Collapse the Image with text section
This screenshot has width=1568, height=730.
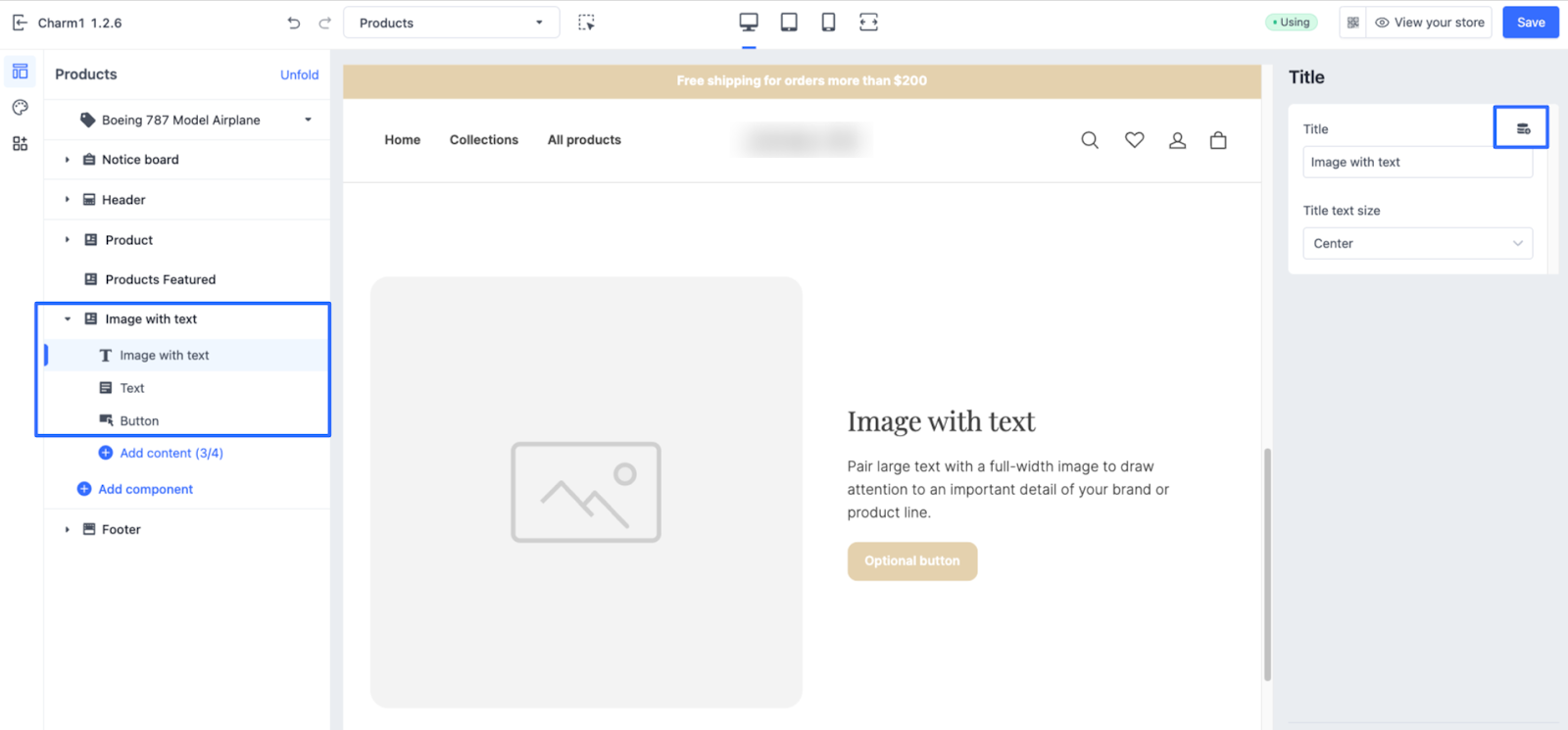[x=68, y=319]
